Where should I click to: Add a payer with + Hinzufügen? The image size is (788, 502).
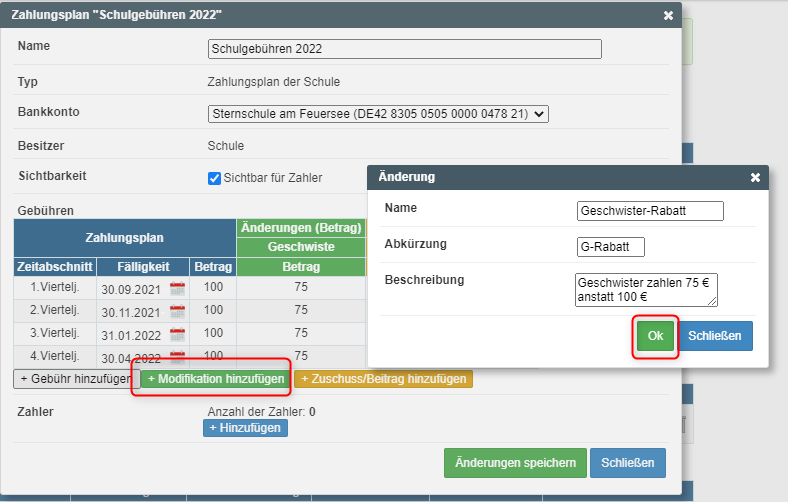pyautogui.click(x=245, y=428)
